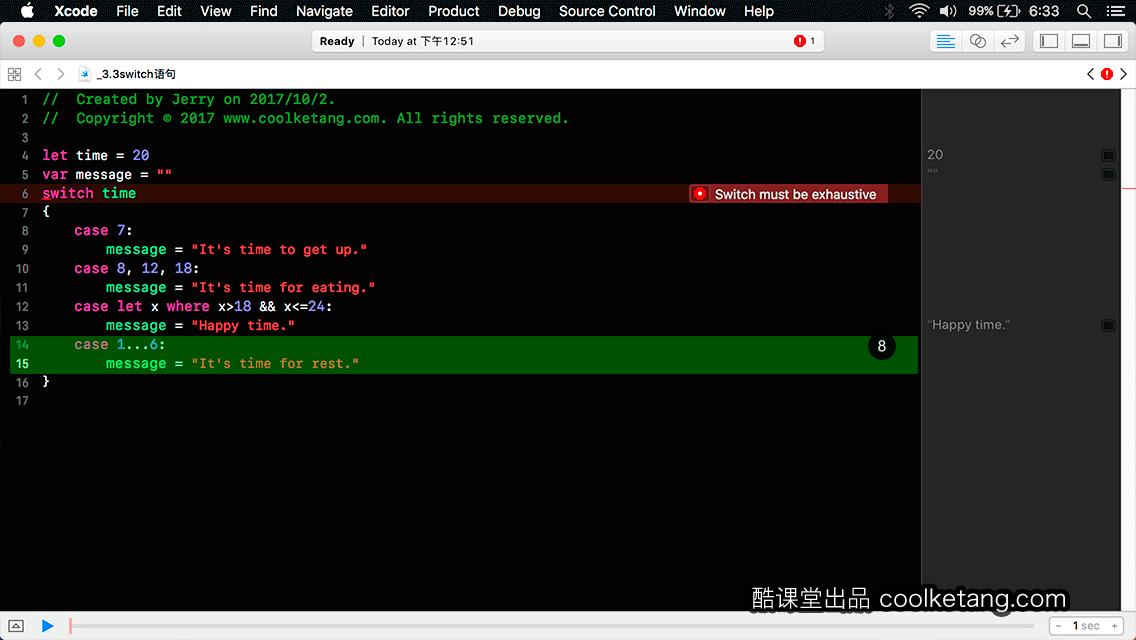Jump to next issue
1136x640 pixels.
pyautogui.click(x=1124, y=74)
